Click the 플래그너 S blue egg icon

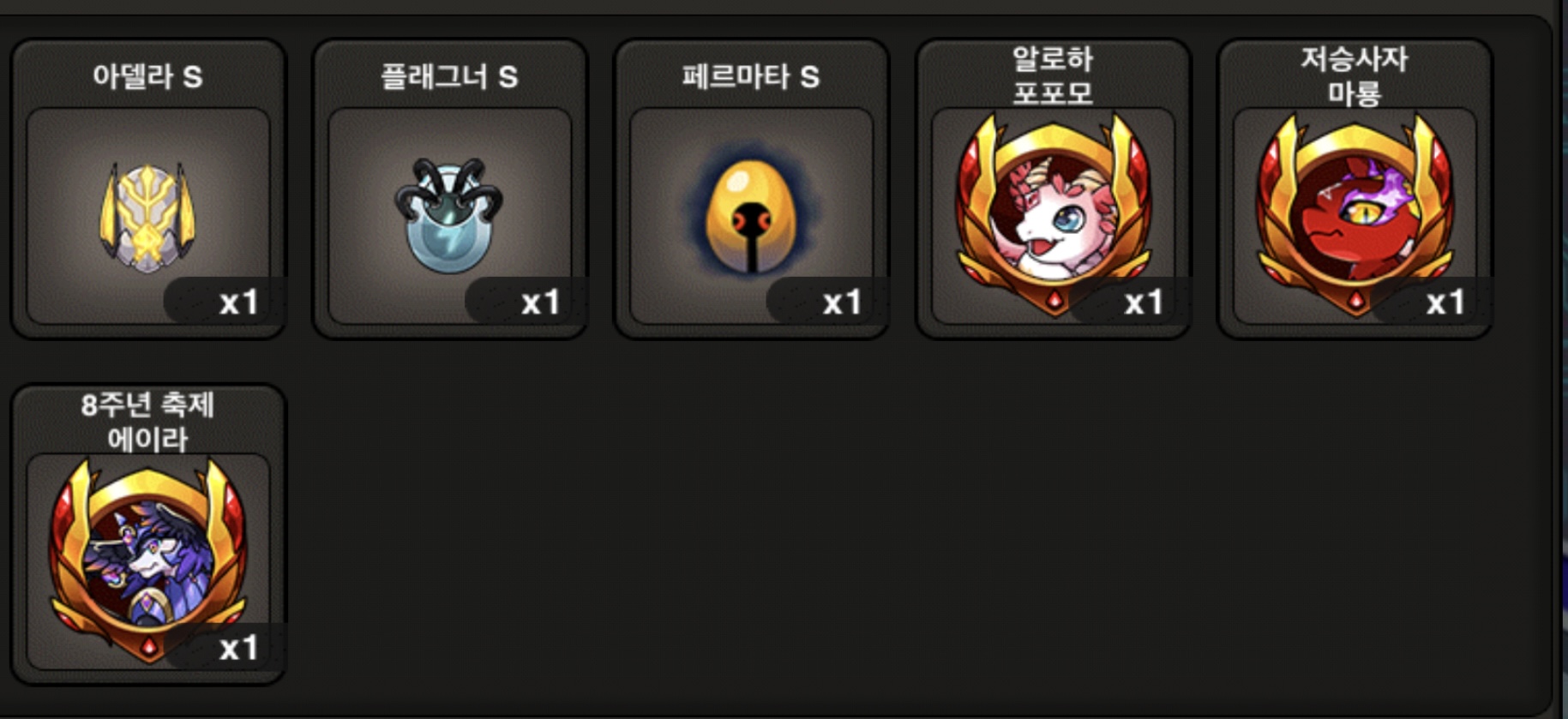pyautogui.click(x=449, y=214)
